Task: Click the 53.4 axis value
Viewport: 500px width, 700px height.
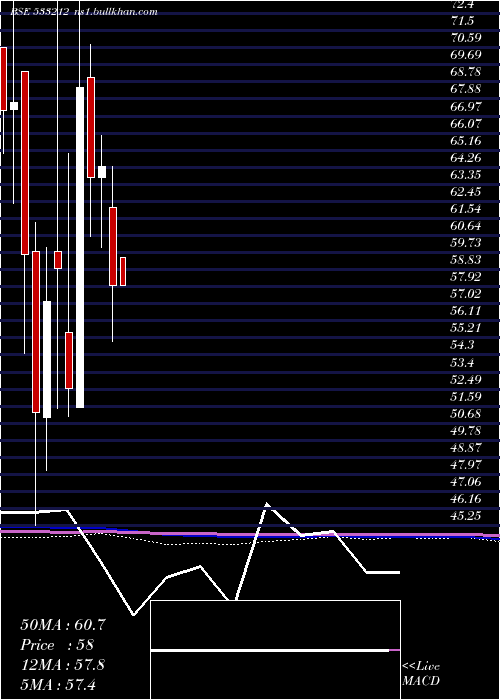Action: [x=464, y=362]
